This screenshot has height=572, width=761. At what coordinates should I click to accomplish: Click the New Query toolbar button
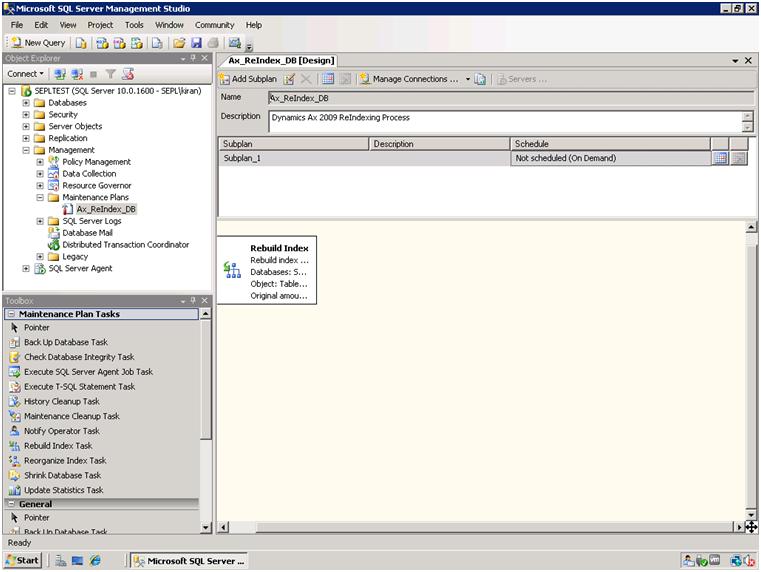tap(38, 43)
